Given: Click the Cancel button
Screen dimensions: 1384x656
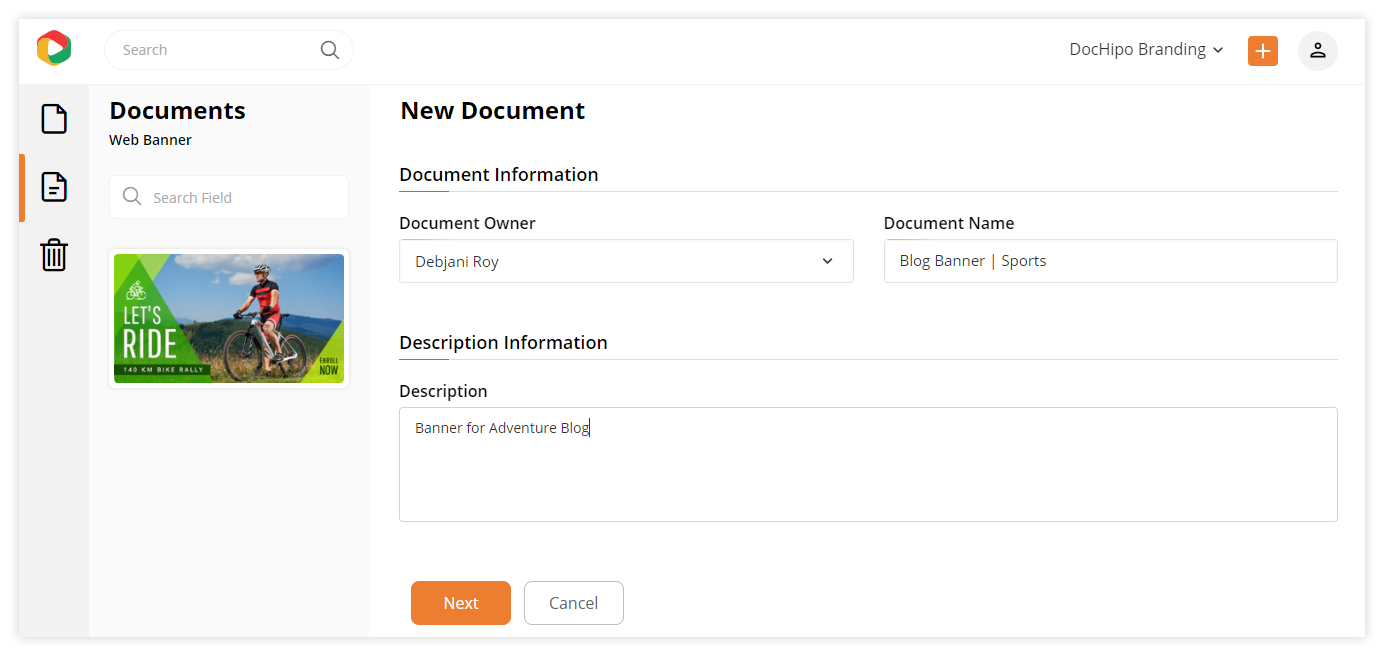Looking at the screenshot, I should 574,603.
